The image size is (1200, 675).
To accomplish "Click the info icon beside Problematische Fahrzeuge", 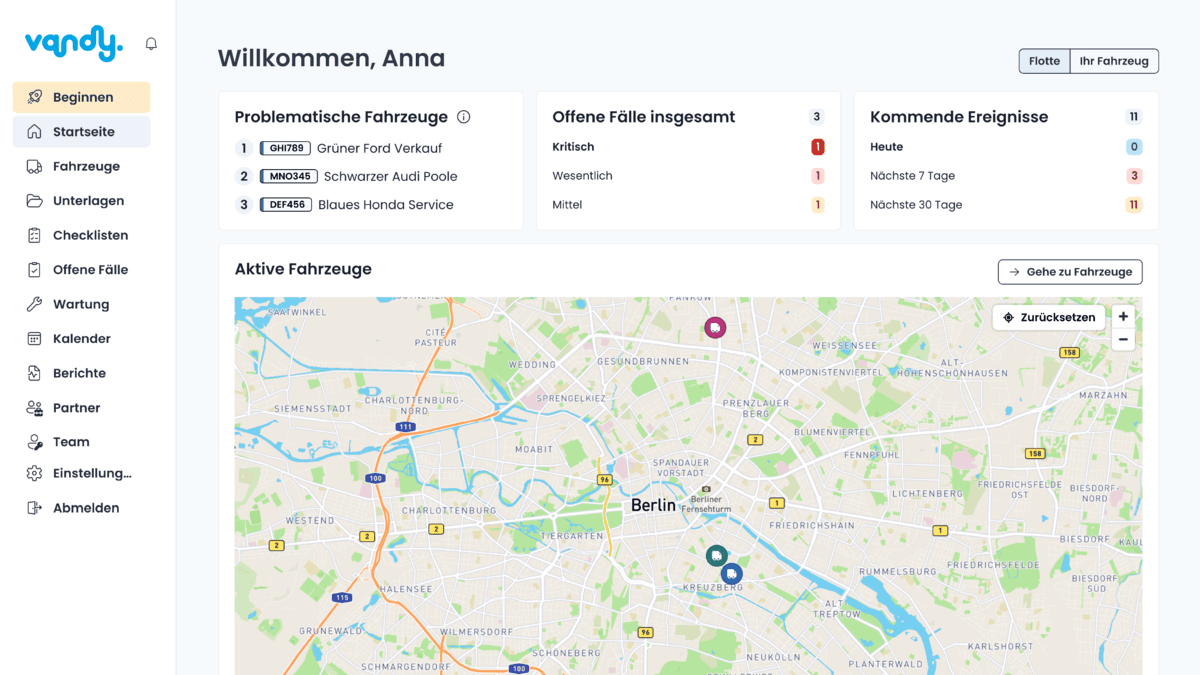I will click(x=463, y=117).
